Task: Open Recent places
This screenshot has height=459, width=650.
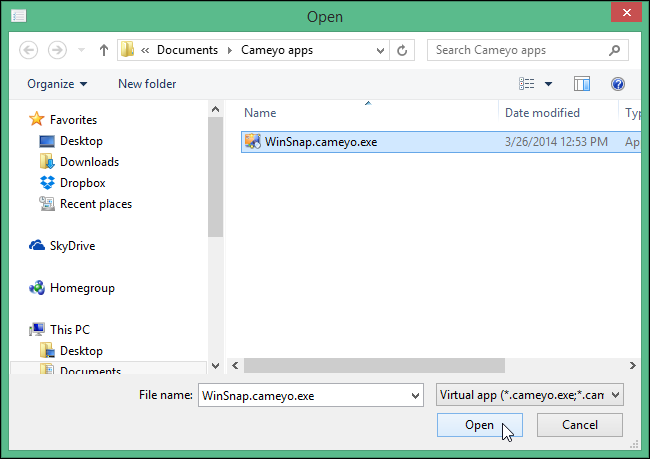Action: click(x=96, y=204)
